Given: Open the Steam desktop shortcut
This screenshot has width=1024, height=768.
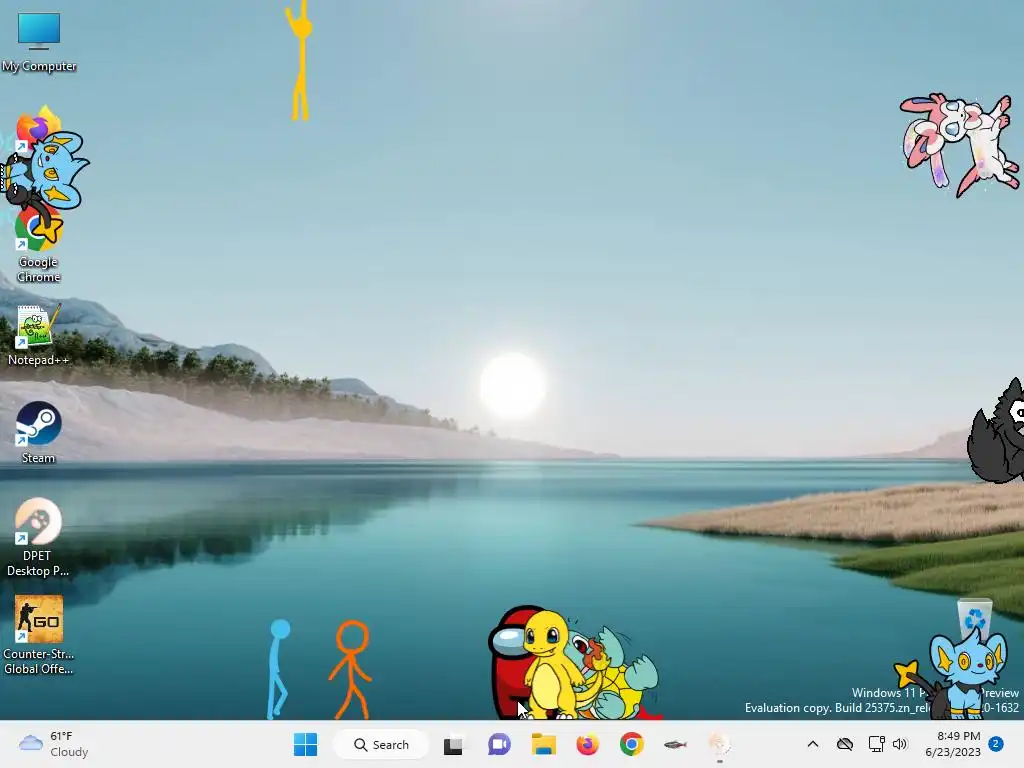Looking at the screenshot, I should (39, 432).
